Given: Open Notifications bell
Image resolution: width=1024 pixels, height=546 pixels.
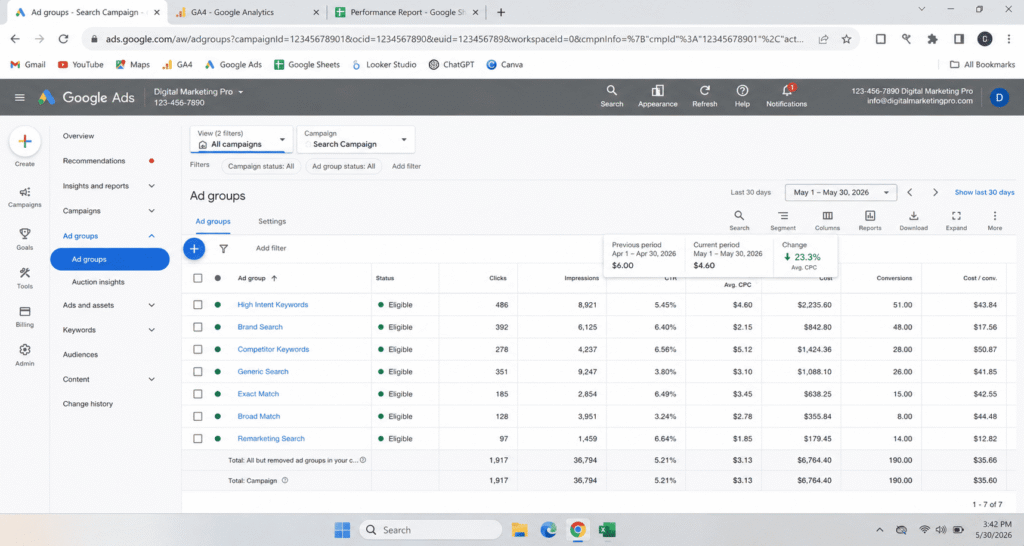Looking at the screenshot, I should coord(787,91).
